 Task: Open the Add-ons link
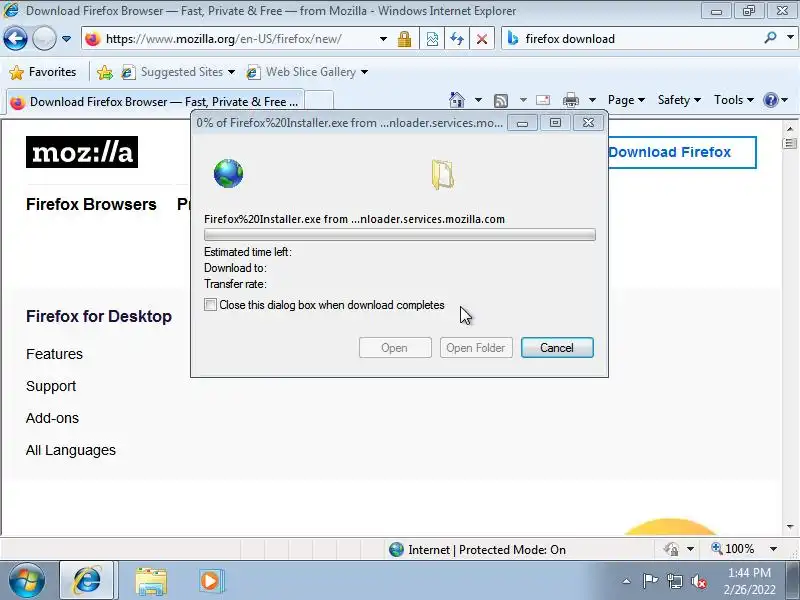[x=53, y=418]
